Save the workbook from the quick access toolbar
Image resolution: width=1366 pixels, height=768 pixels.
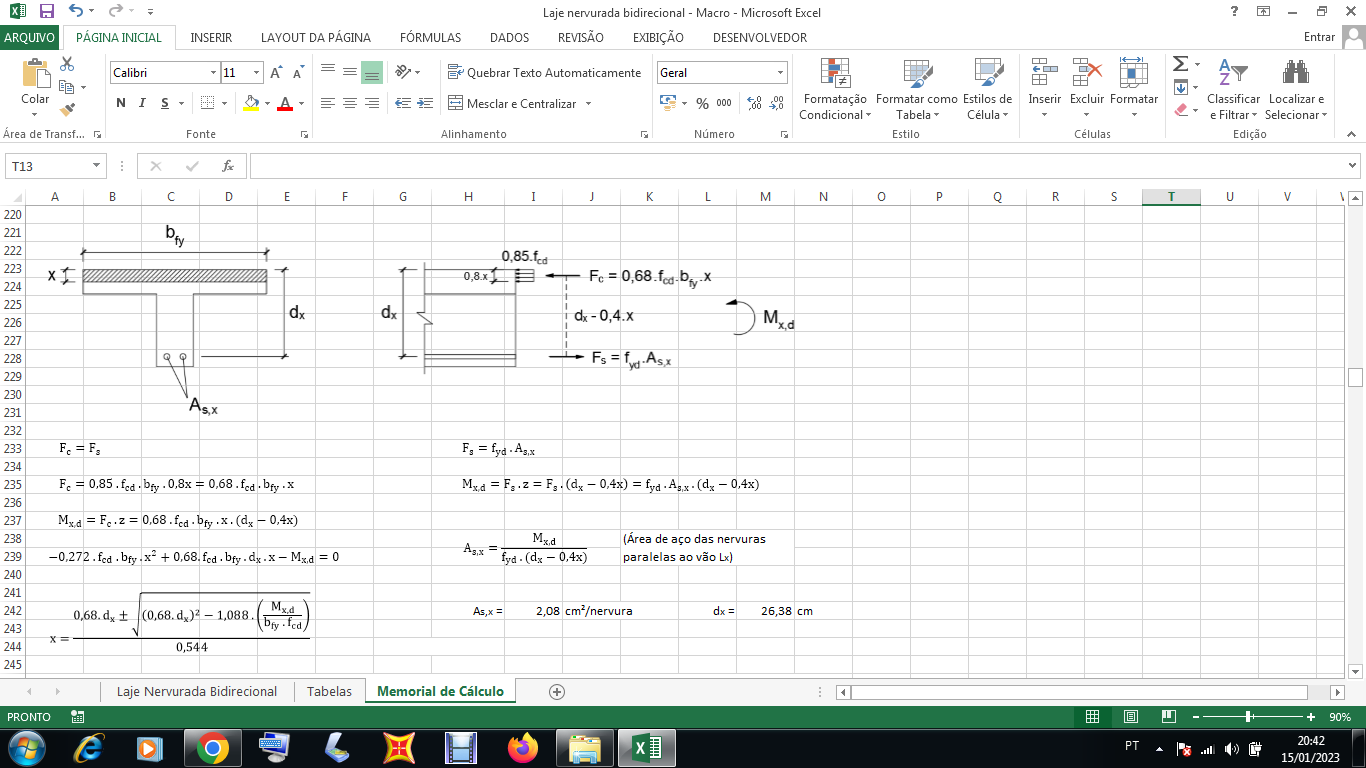point(47,11)
